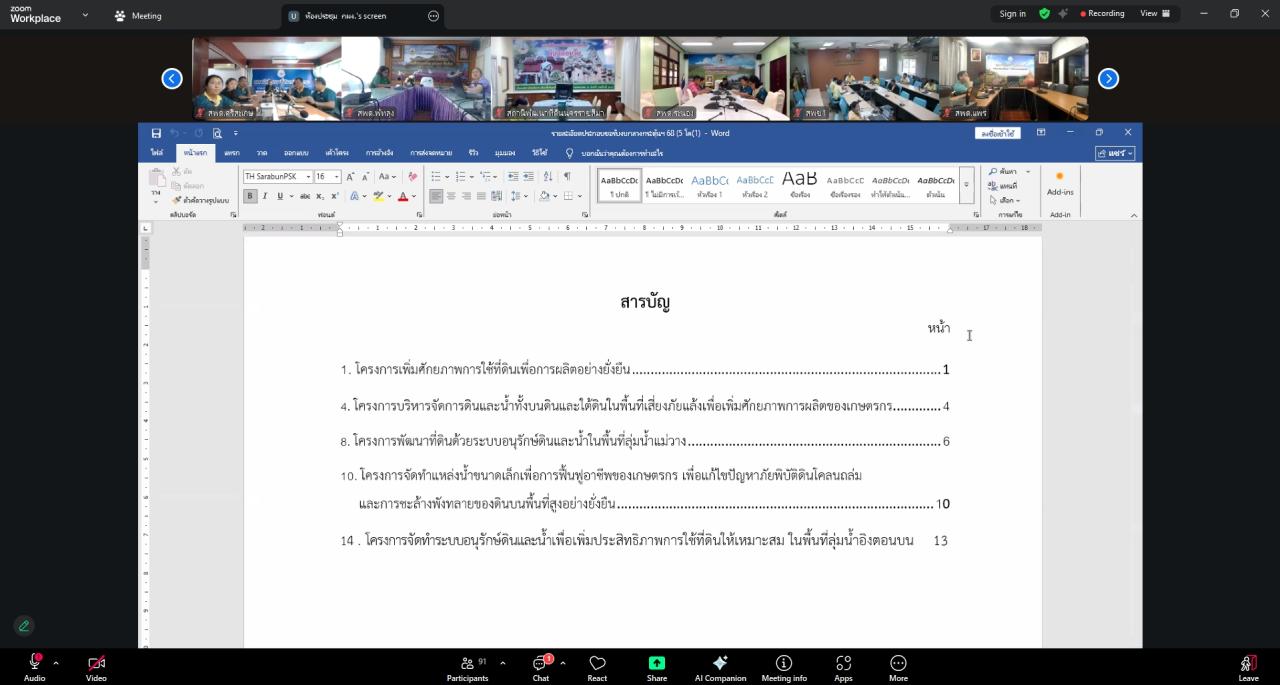Open AI Companion in Zoom
The width and height of the screenshot is (1280, 685).
(x=719, y=666)
